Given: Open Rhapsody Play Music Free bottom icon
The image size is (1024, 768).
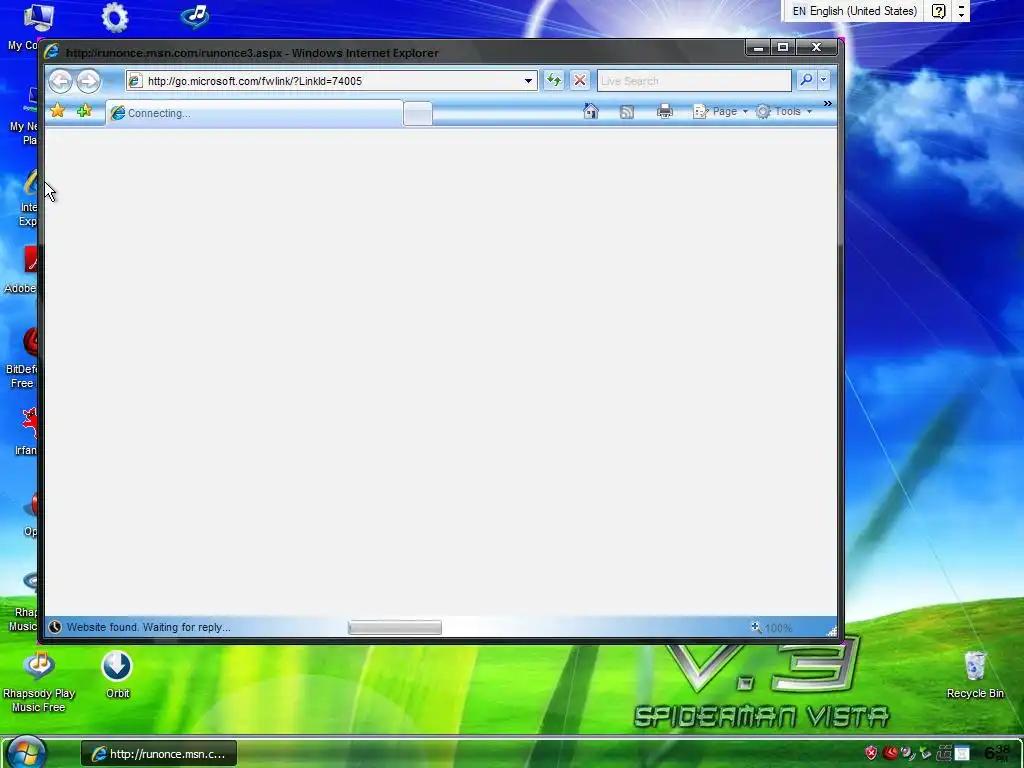Looking at the screenshot, I should pyautogui.click(x=39, y=681).
